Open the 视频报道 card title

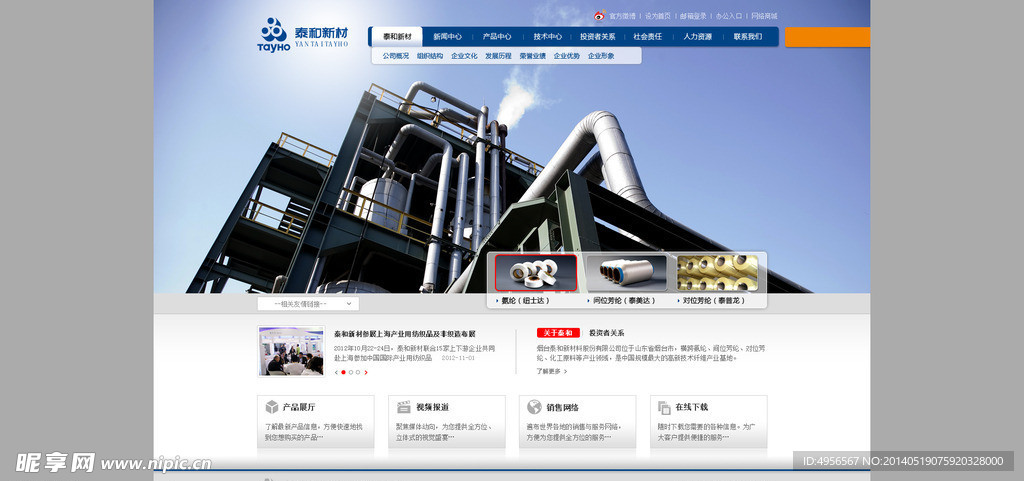click(x=432, y=407)
